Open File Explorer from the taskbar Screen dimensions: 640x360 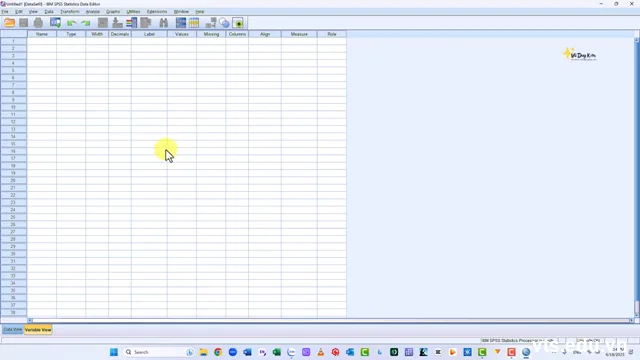coord(203,352)
